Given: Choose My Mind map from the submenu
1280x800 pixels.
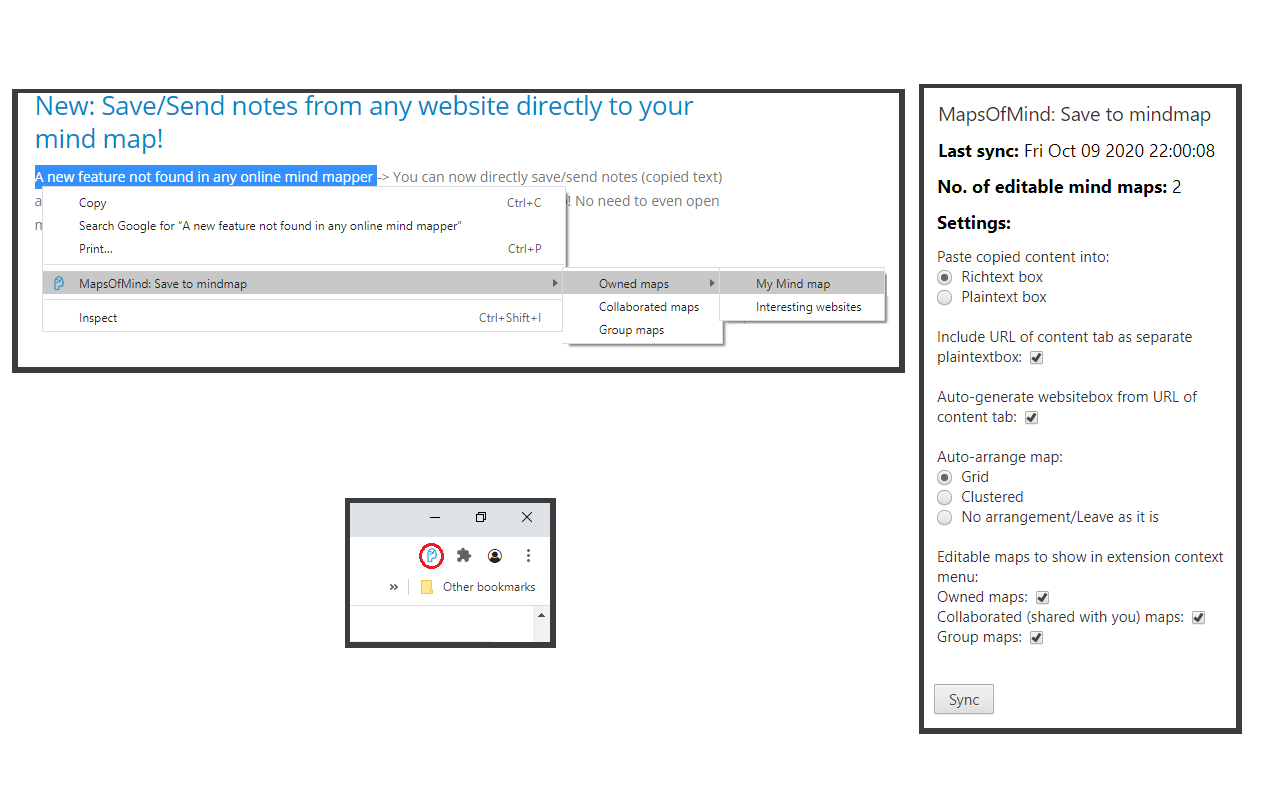Looking at the screenshot, I should pyautogui.click(x=793, y=283).
